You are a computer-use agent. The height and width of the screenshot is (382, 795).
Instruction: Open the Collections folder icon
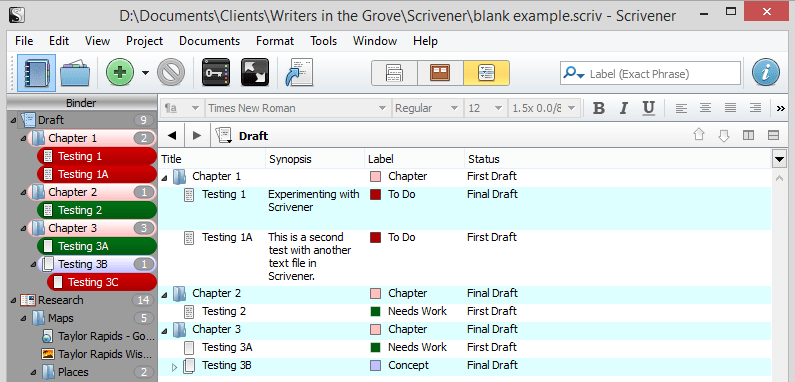click(75, 74)
